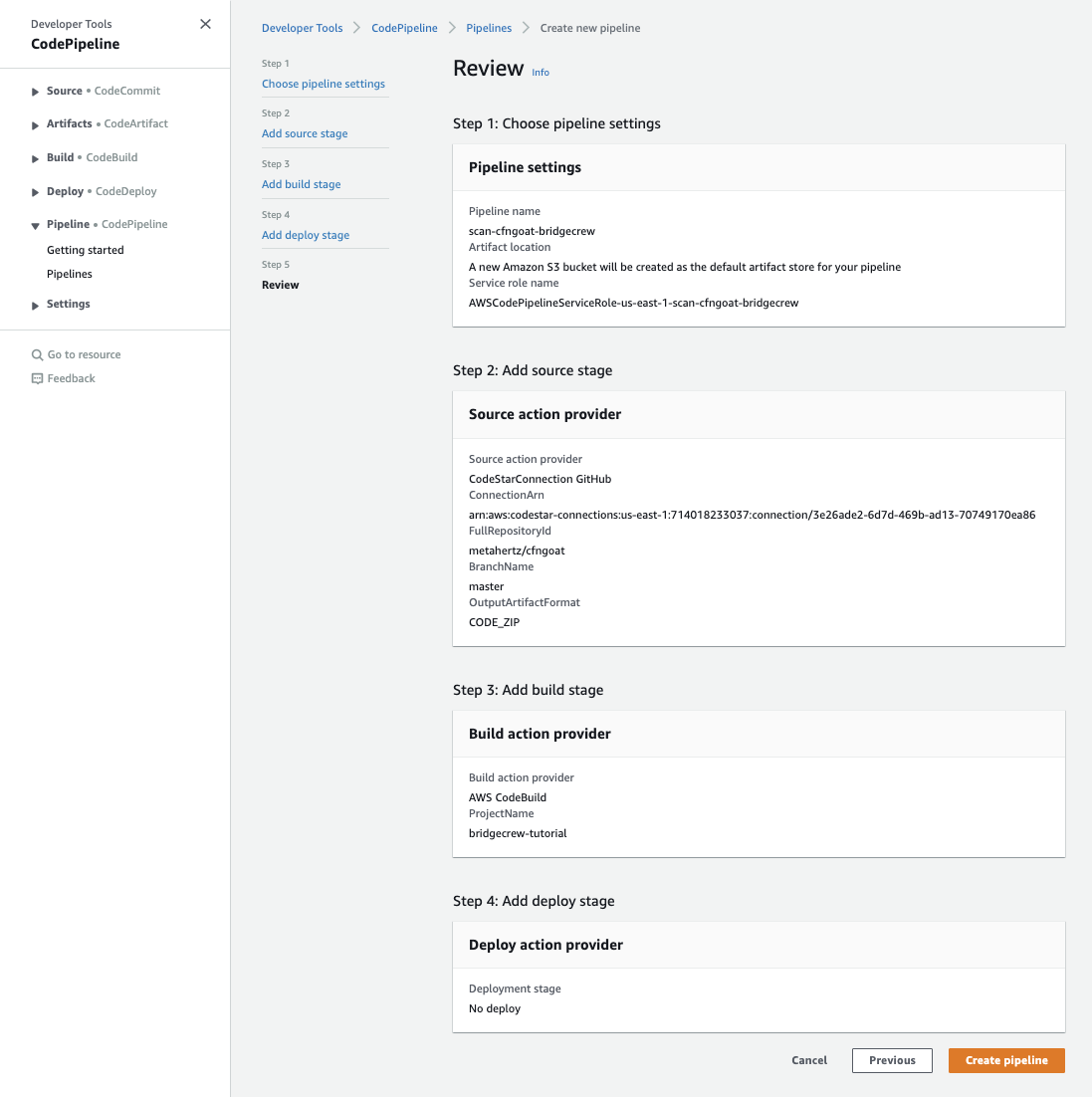Open the Info link beside Review

[541, 72]
